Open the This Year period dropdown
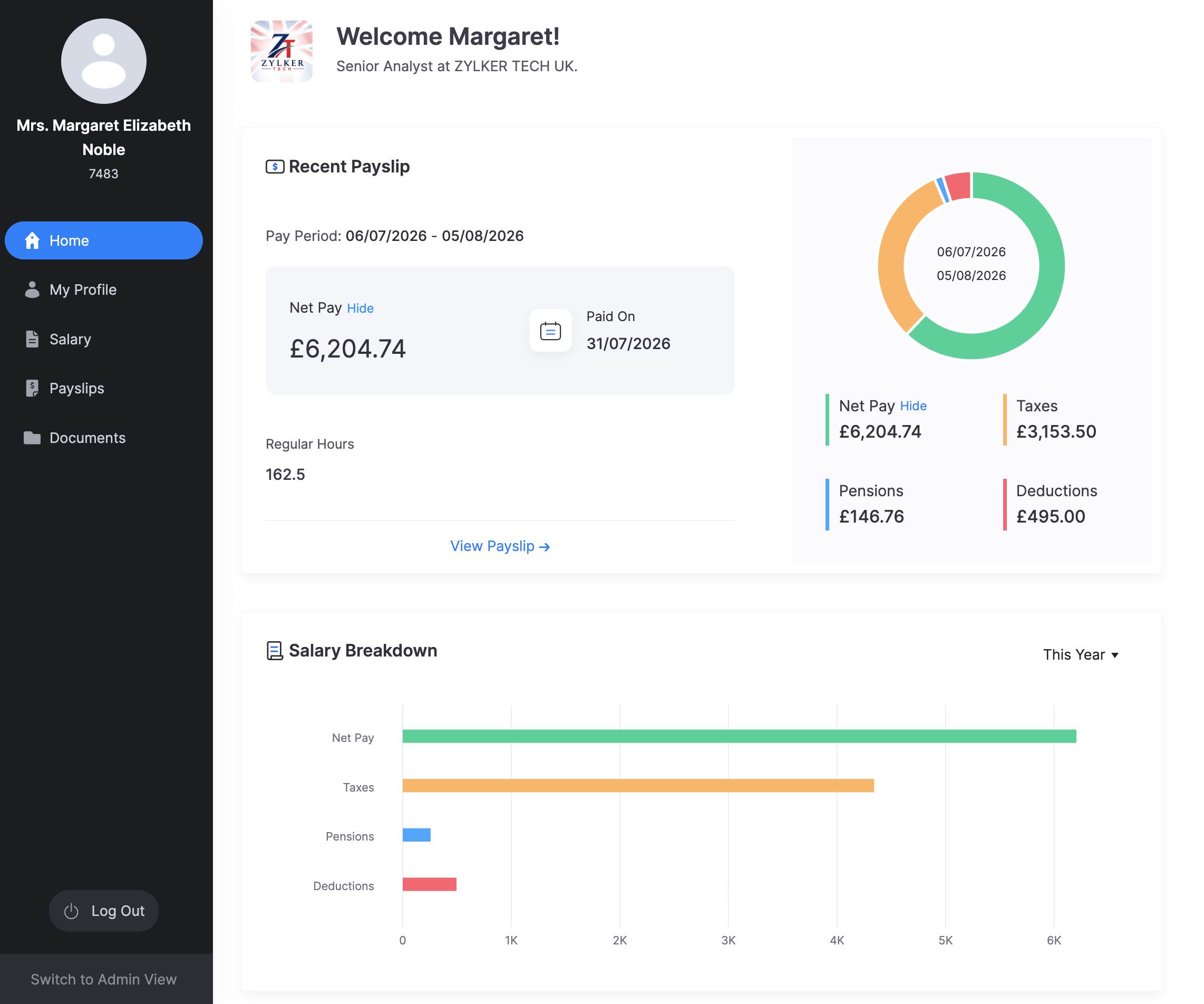Screen dimensions: 1204x1004 pos(1080,654)
